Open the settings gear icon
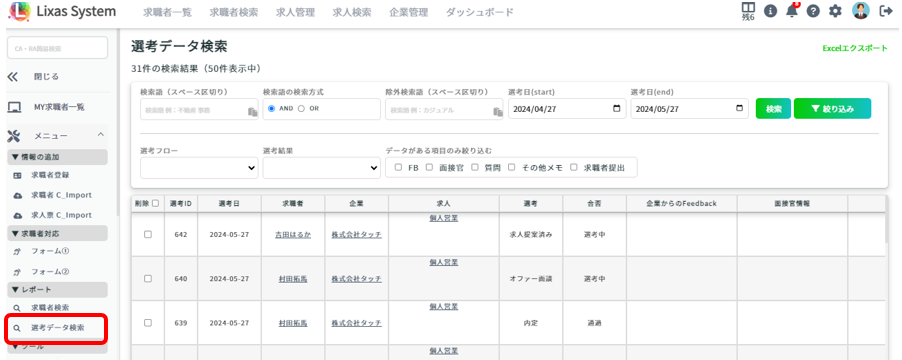Image resolution: width=902 pixels, height=360 pixels. [835, 11]
